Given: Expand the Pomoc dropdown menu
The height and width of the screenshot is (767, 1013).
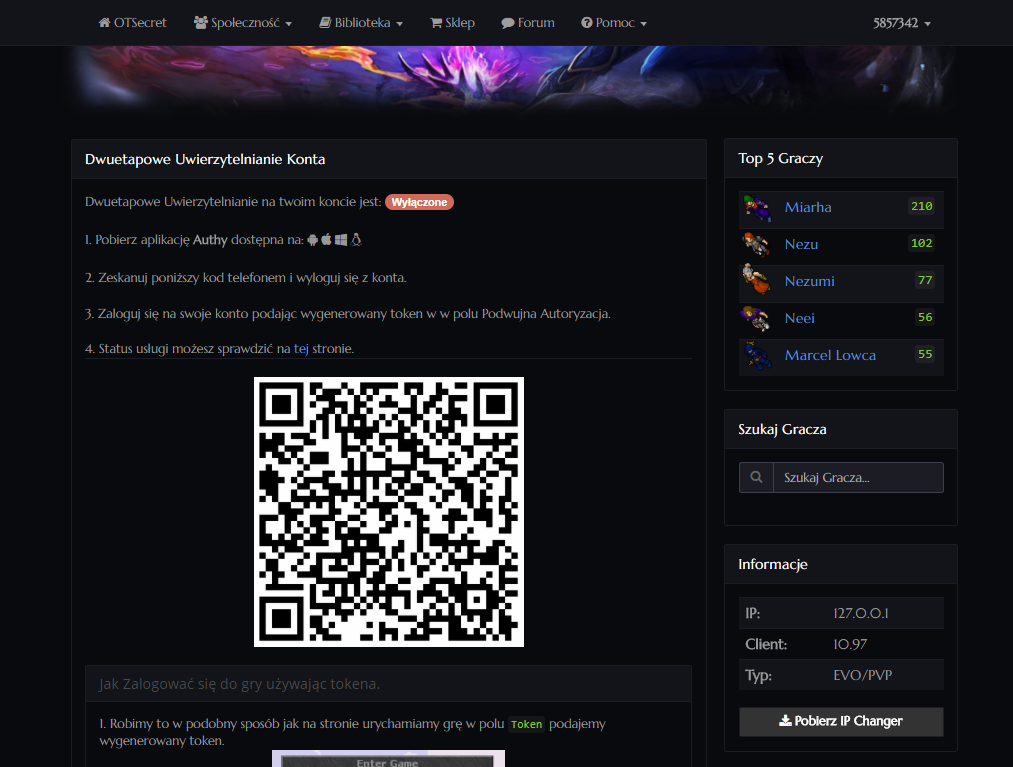Looking at the screenshot, I should click(x=614, y=23).
